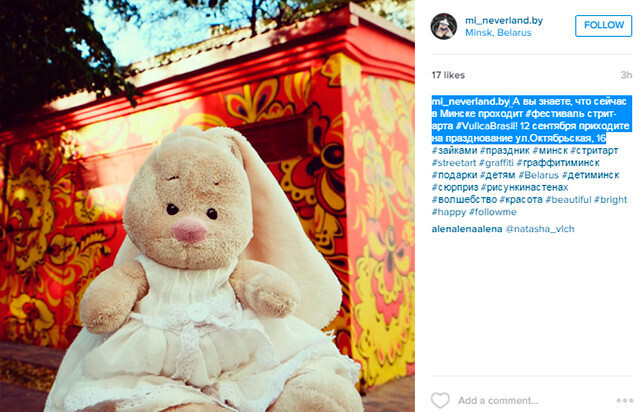640x412 pixels.
Task: Open the mi_neverland.by profile avatar
Action: click(444, 26)
